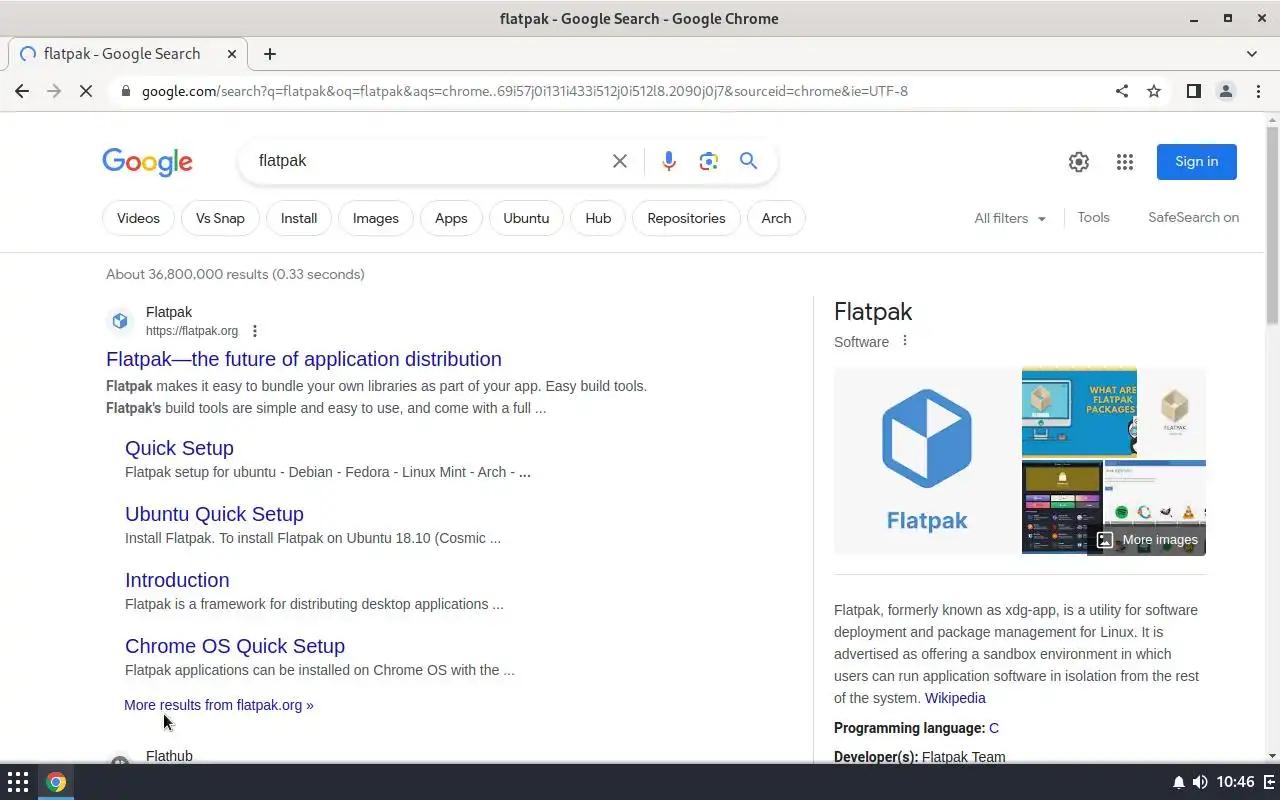The image size is (1280, 800).
Task: Select the Ubuntu filter chip
Action: pyautogui.click(x=526, y=218)
